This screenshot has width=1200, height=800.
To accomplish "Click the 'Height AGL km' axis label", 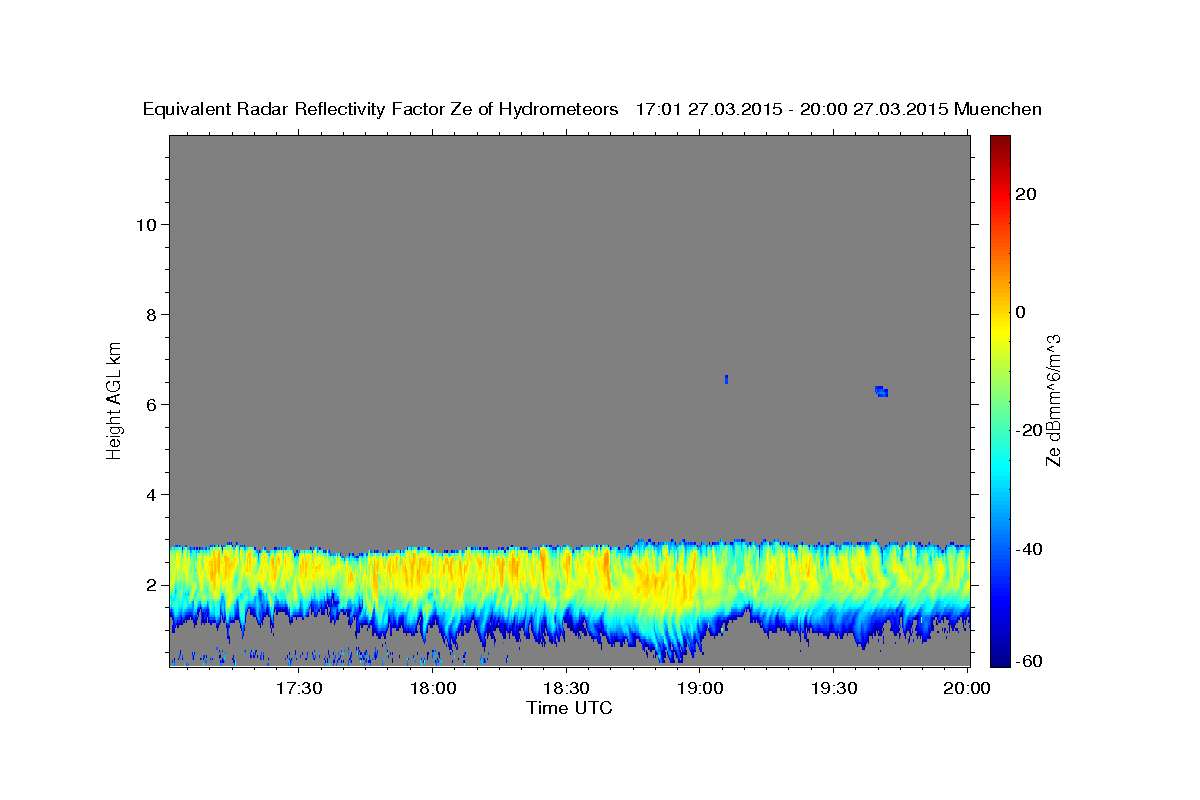I will click(x=115, y=399).
